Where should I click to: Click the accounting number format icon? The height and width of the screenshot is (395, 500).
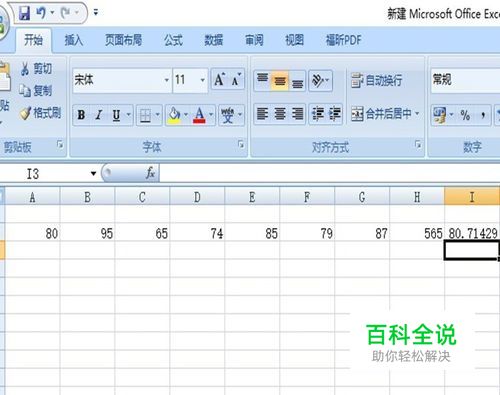(440, 115)
